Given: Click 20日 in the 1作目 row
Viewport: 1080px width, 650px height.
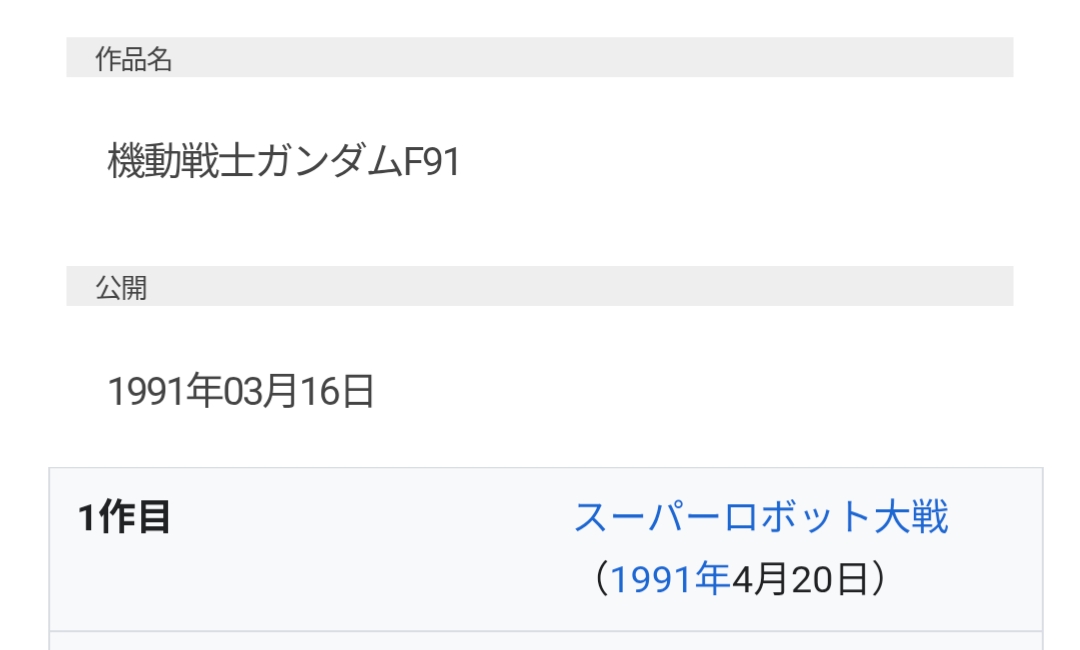Looking at the screenshot, I should [x=828, y=580].
